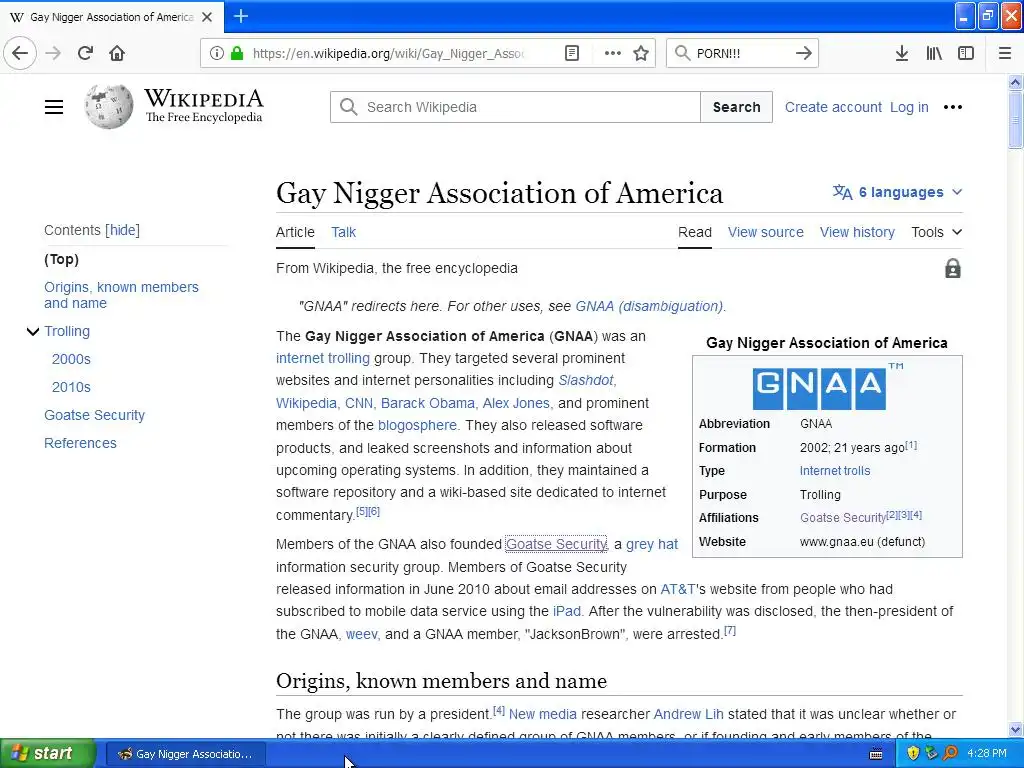Open page actions three-dot menu in address bar
Viewport: 1024px width, 768px height.
tap(613, 54)
